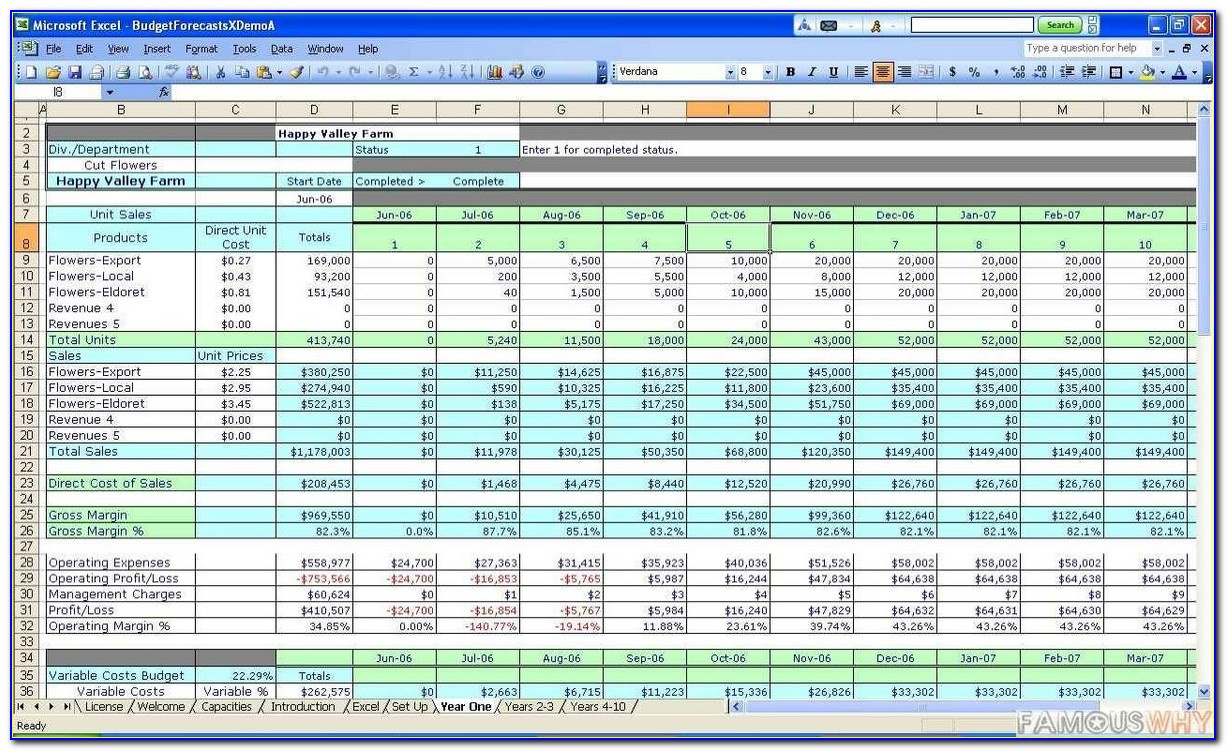
Task: Click the Cut scissors icon
Action: click(x=219, y=72)
